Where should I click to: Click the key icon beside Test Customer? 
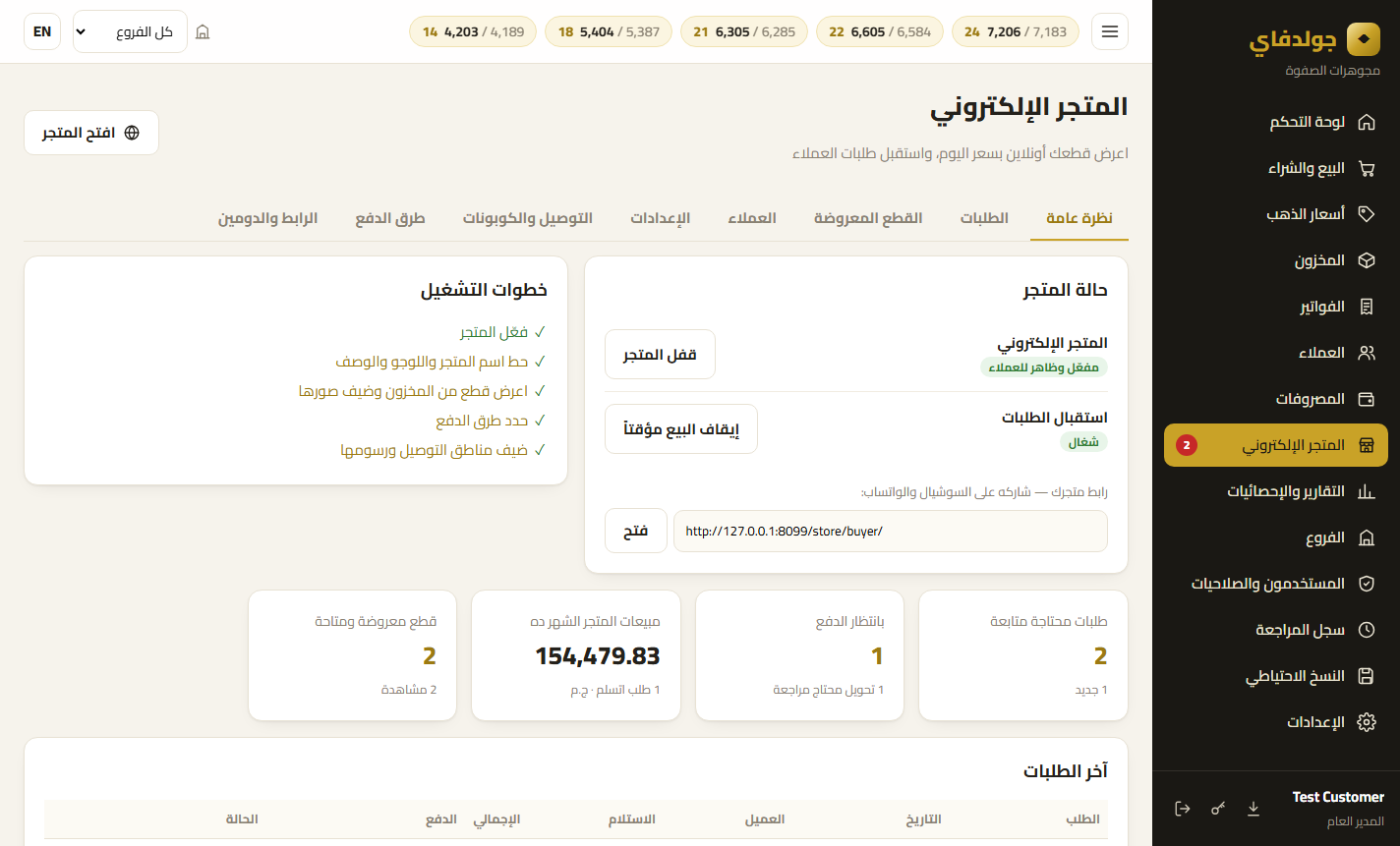[x=1218, y=809]
